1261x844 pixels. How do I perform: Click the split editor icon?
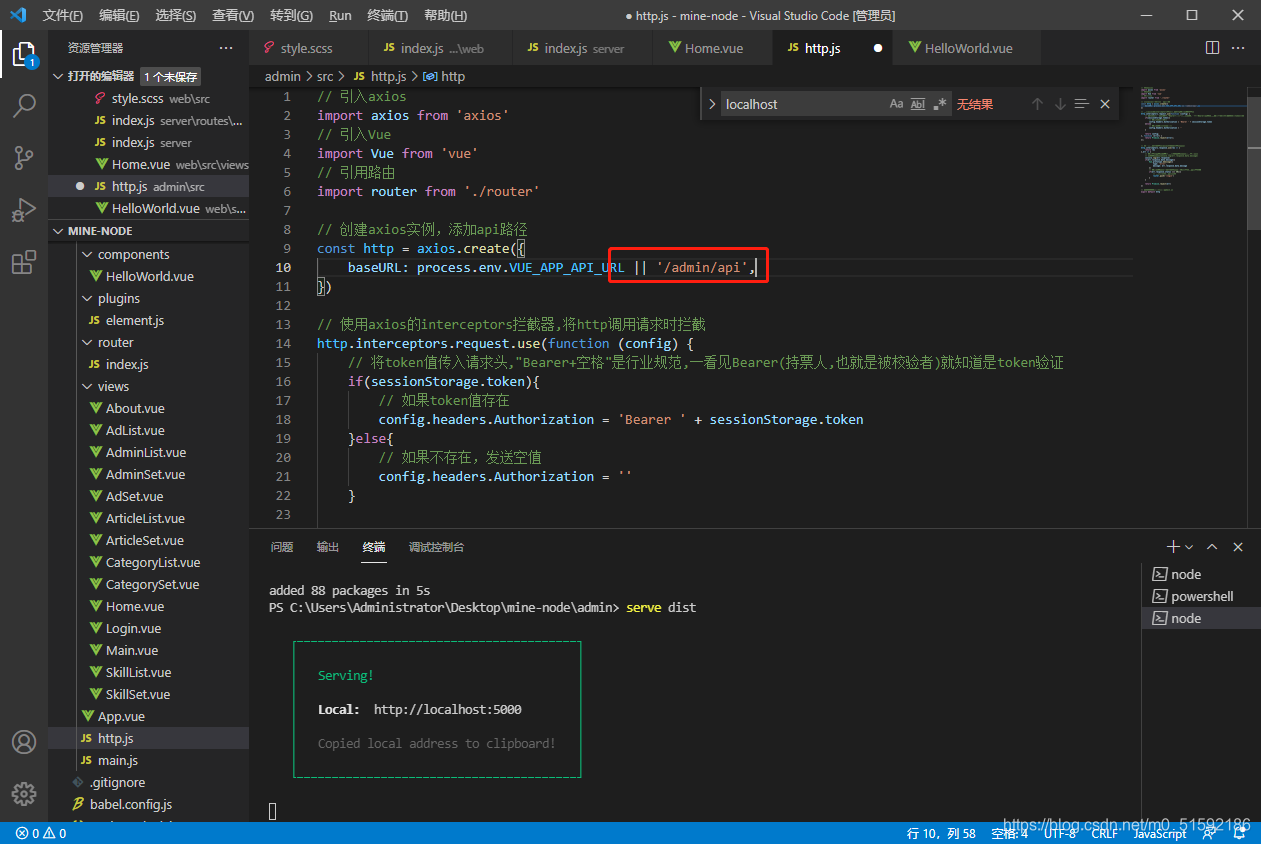pos(1212,48)
